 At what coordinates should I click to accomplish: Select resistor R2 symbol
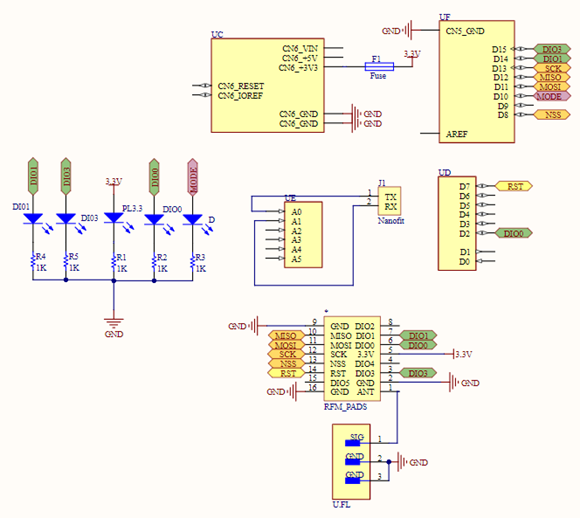(x=154, y=262)
